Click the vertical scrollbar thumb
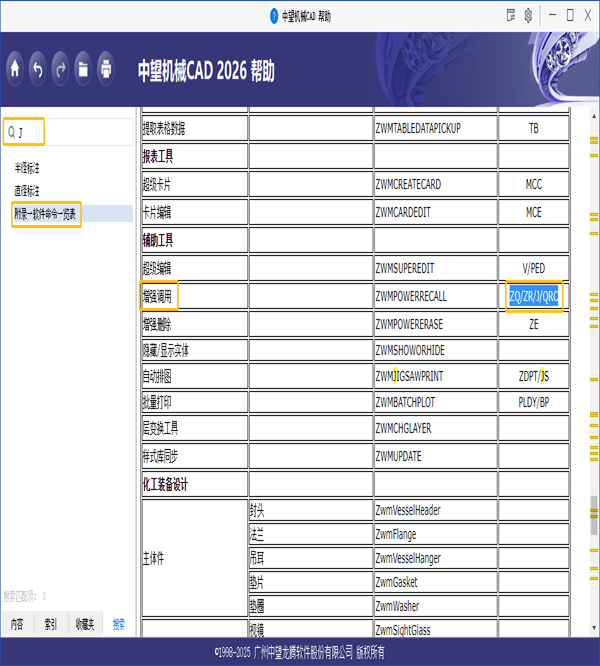600x666 pixels. pos(594,515)
